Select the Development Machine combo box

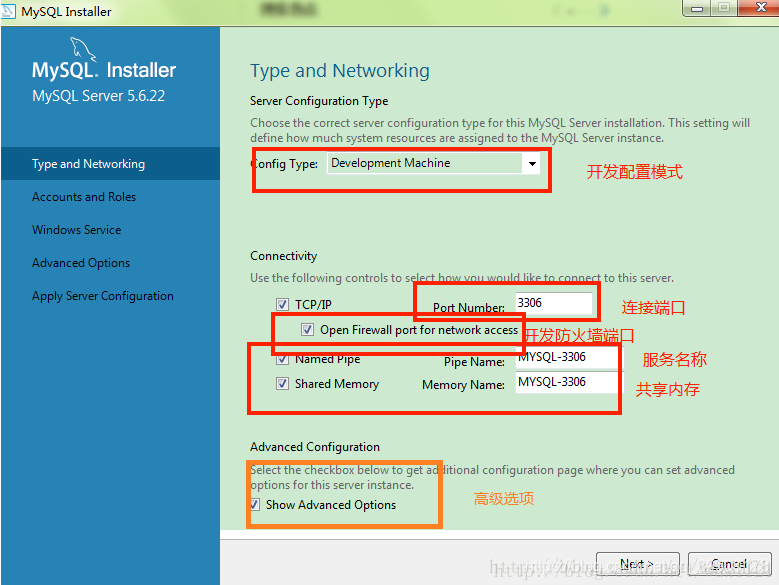click(x=434, y=163)
